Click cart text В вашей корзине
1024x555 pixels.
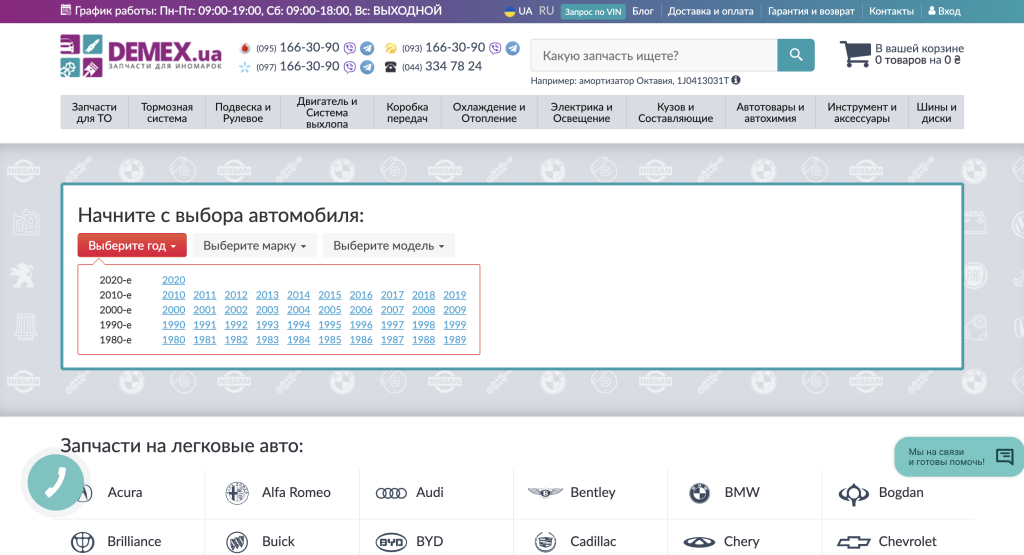(x=920, y=48)
